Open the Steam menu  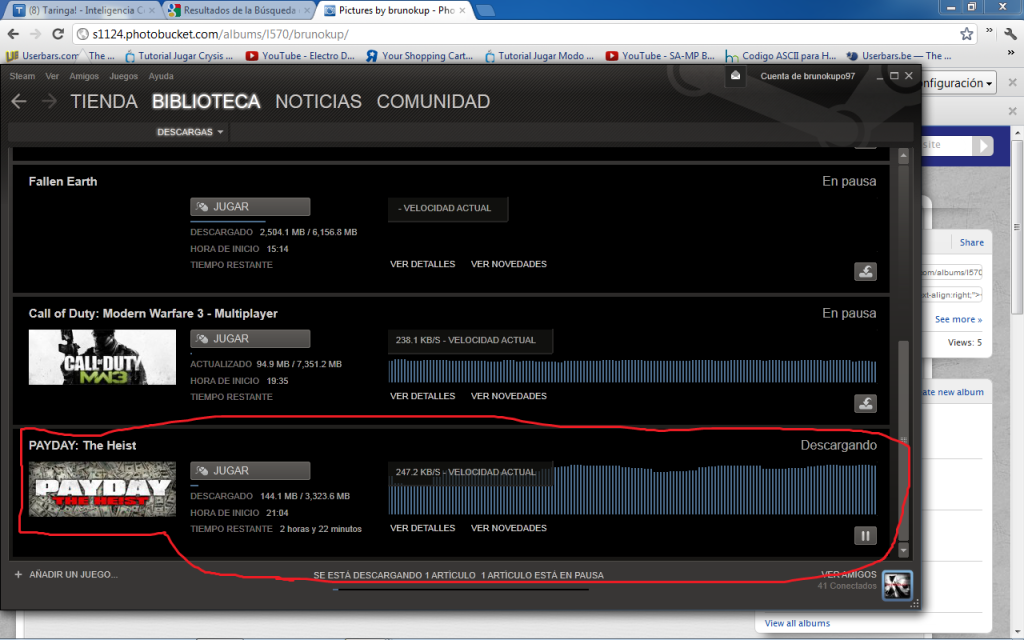22,76
